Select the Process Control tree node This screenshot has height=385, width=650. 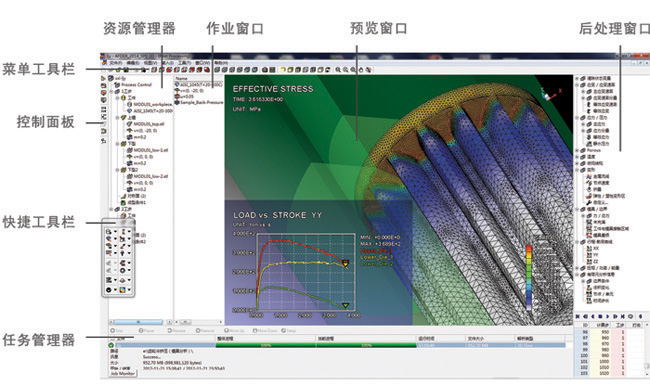136,85
